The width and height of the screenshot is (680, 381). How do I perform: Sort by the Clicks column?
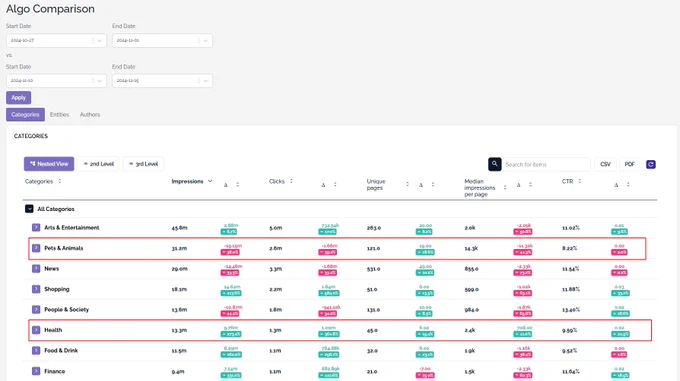(291, 181)
